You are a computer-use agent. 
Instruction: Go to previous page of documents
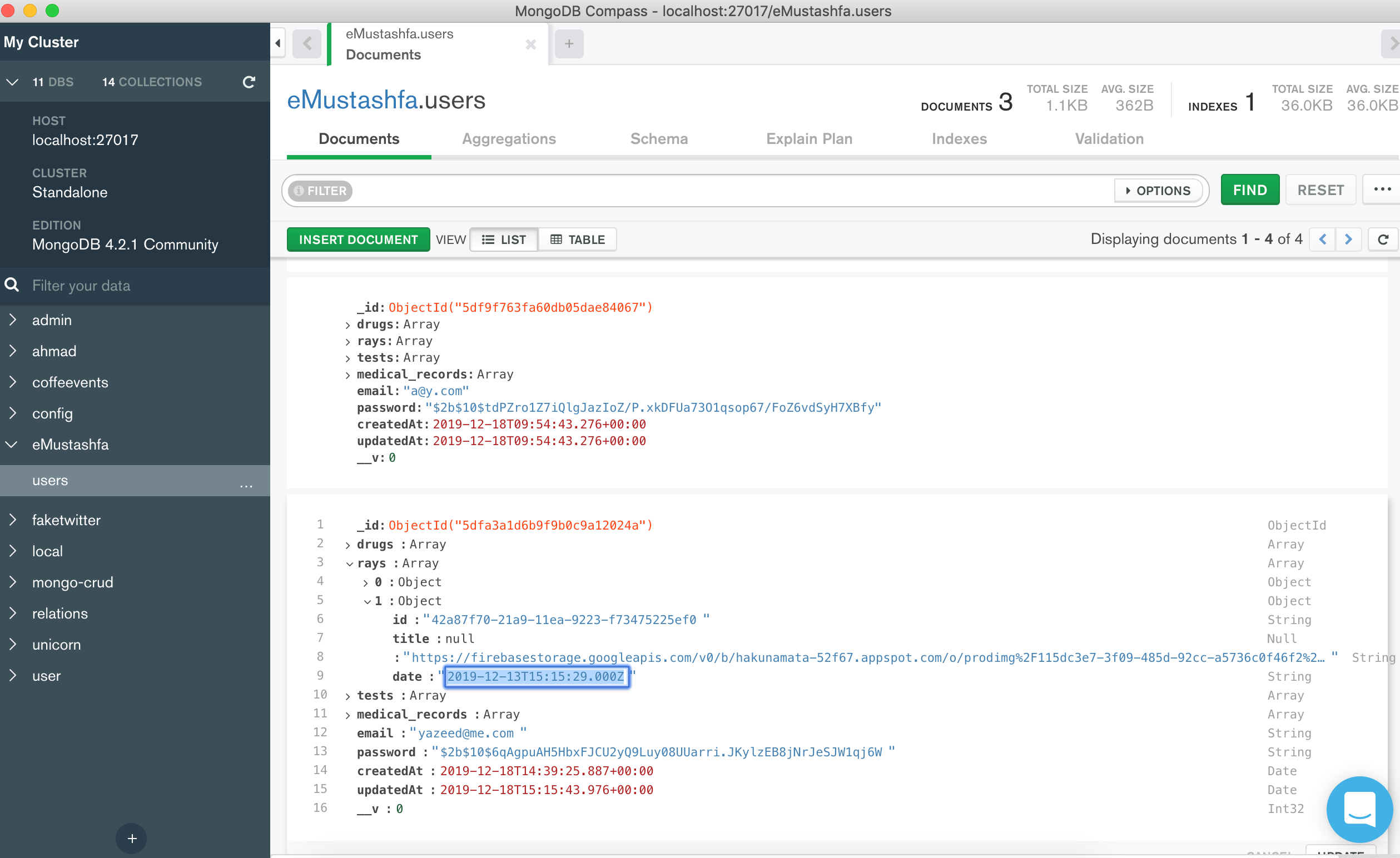pyautogui.click(x=1323, y=239)
